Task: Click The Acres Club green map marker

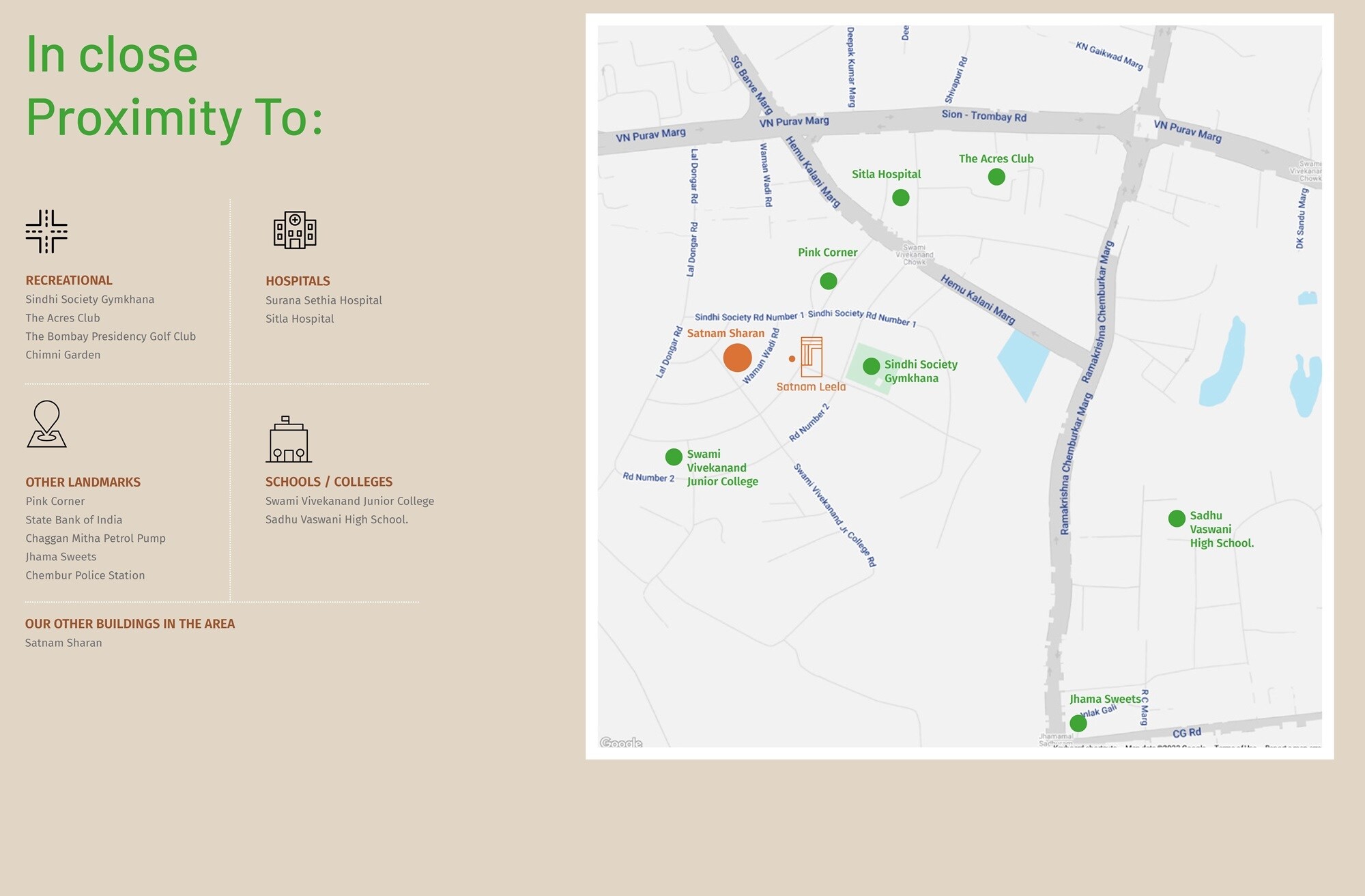Action: click(x=996, y=177)
